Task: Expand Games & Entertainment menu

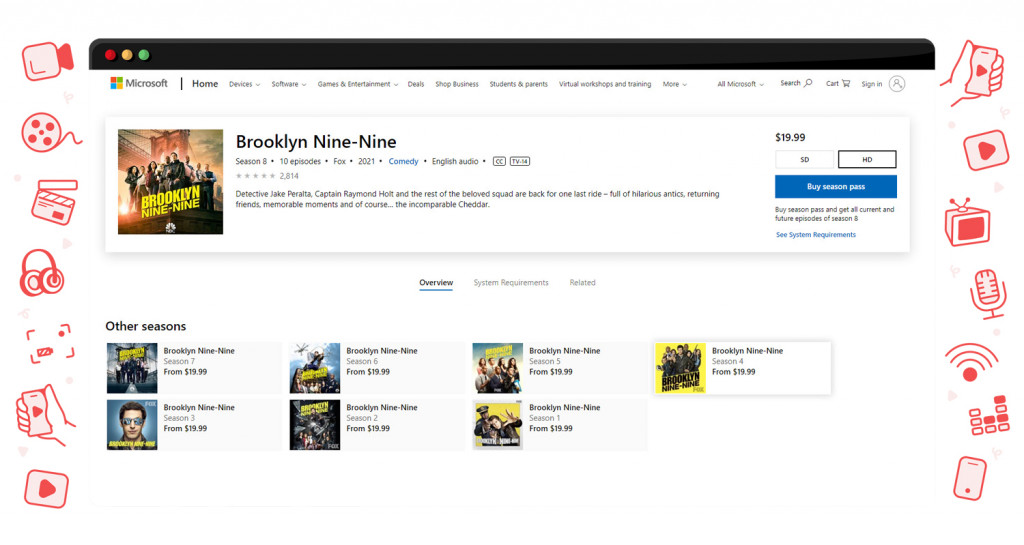Action: [x=358, y=84]
